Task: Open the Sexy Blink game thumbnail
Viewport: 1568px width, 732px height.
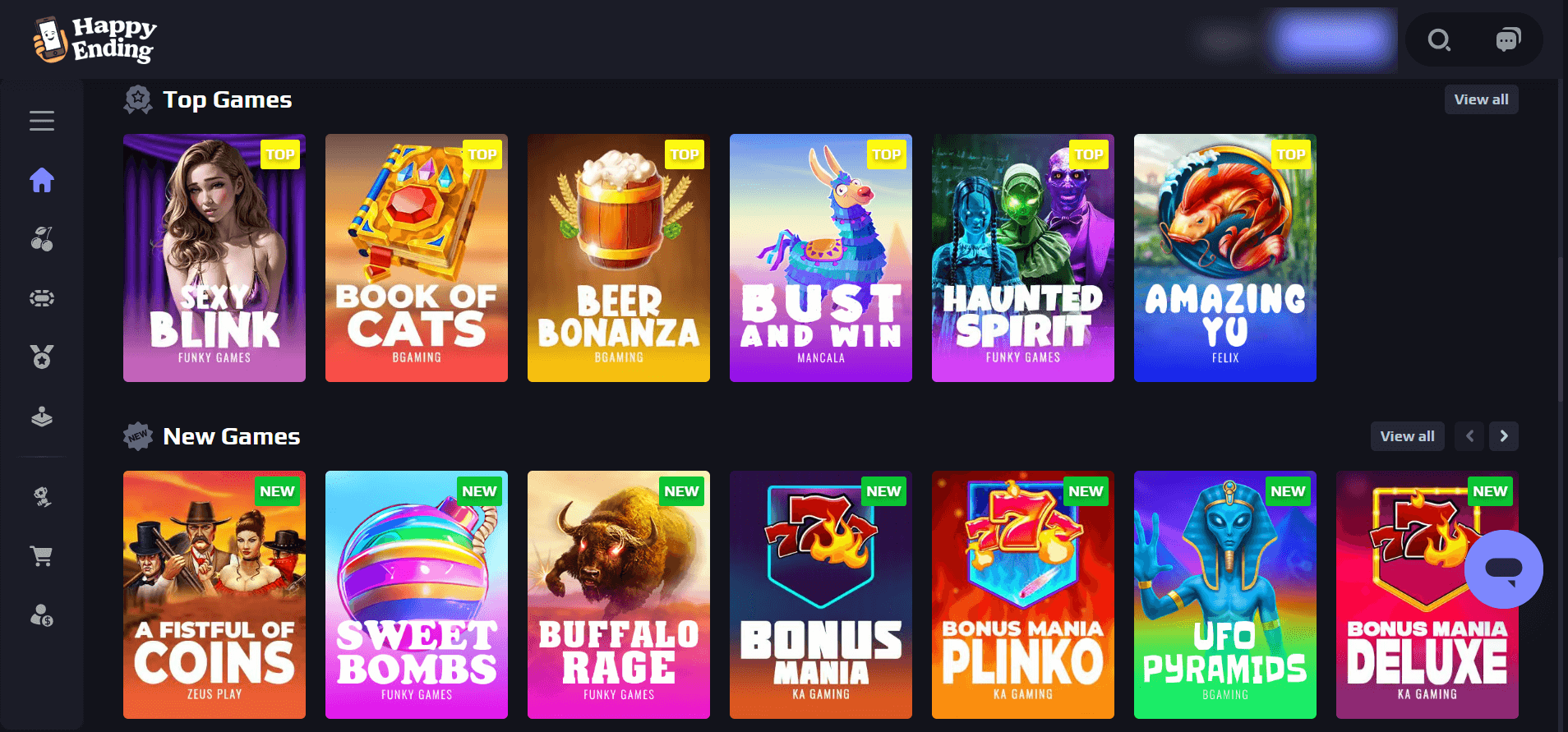Action: click(x=214, y=258)
